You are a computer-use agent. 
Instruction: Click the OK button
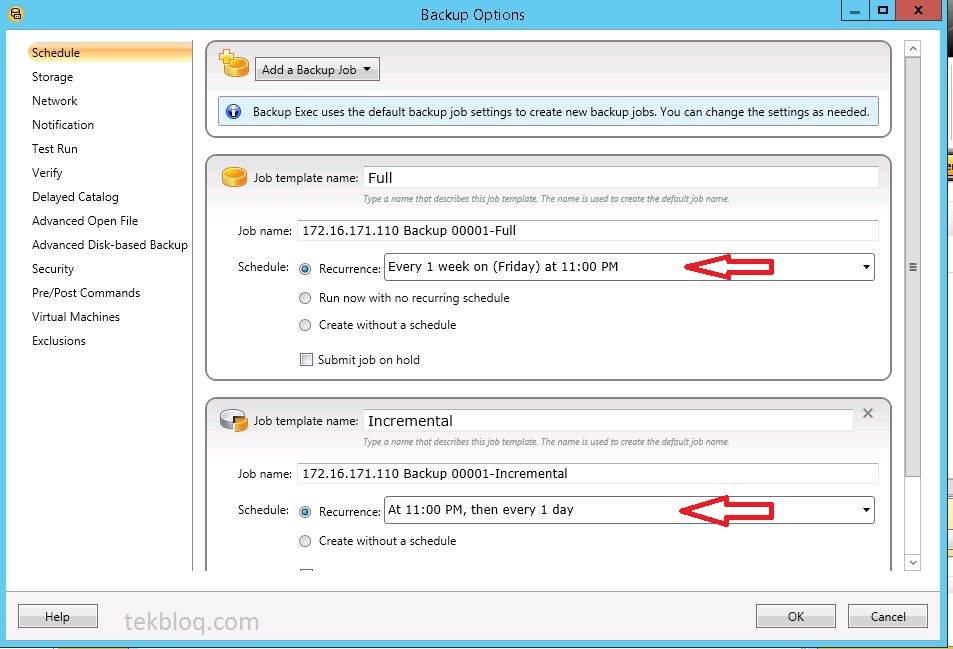pos(796,616)
